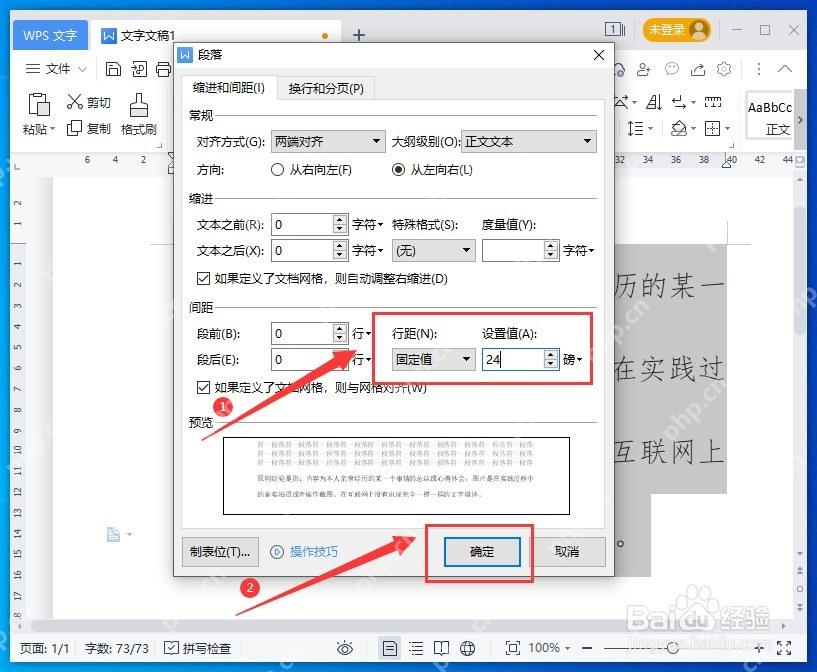Open 字符 unit dropdown for 文本之前

tap(367, 225)
